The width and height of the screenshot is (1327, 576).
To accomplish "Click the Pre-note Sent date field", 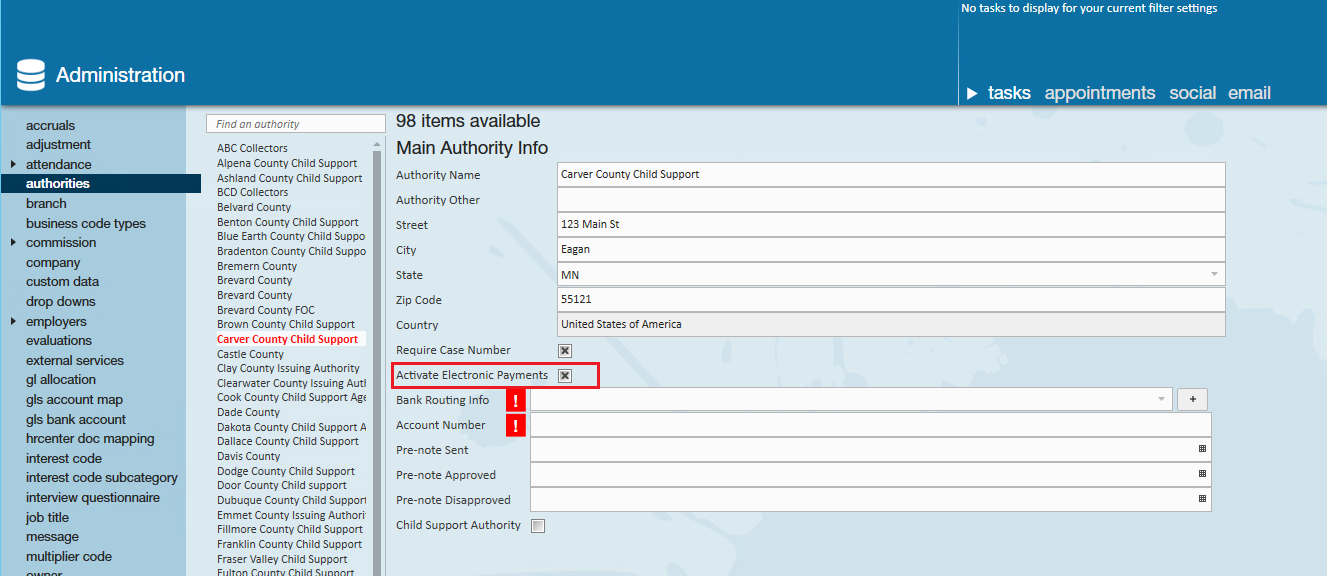I will point(870,449).
